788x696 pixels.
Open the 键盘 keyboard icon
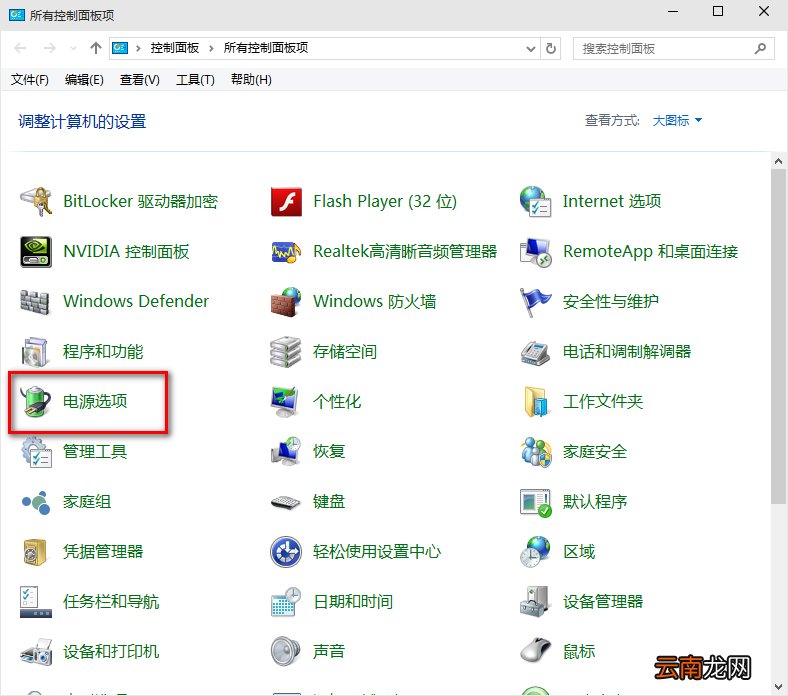[286, 502]
